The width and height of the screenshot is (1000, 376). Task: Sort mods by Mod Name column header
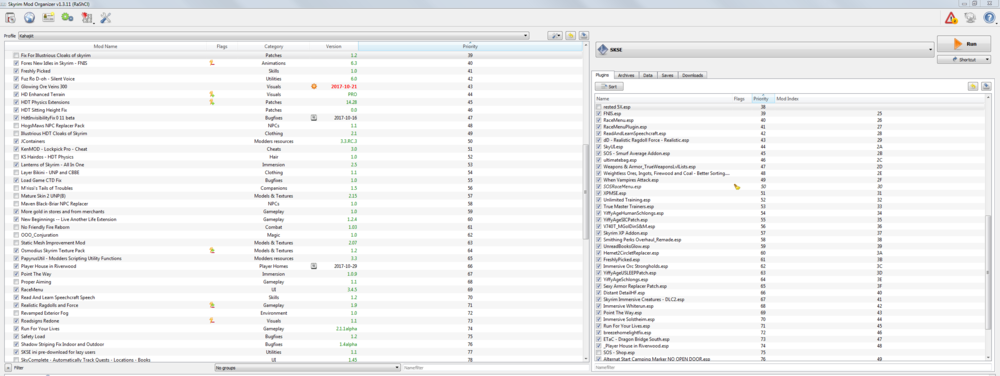click(105, 47)
